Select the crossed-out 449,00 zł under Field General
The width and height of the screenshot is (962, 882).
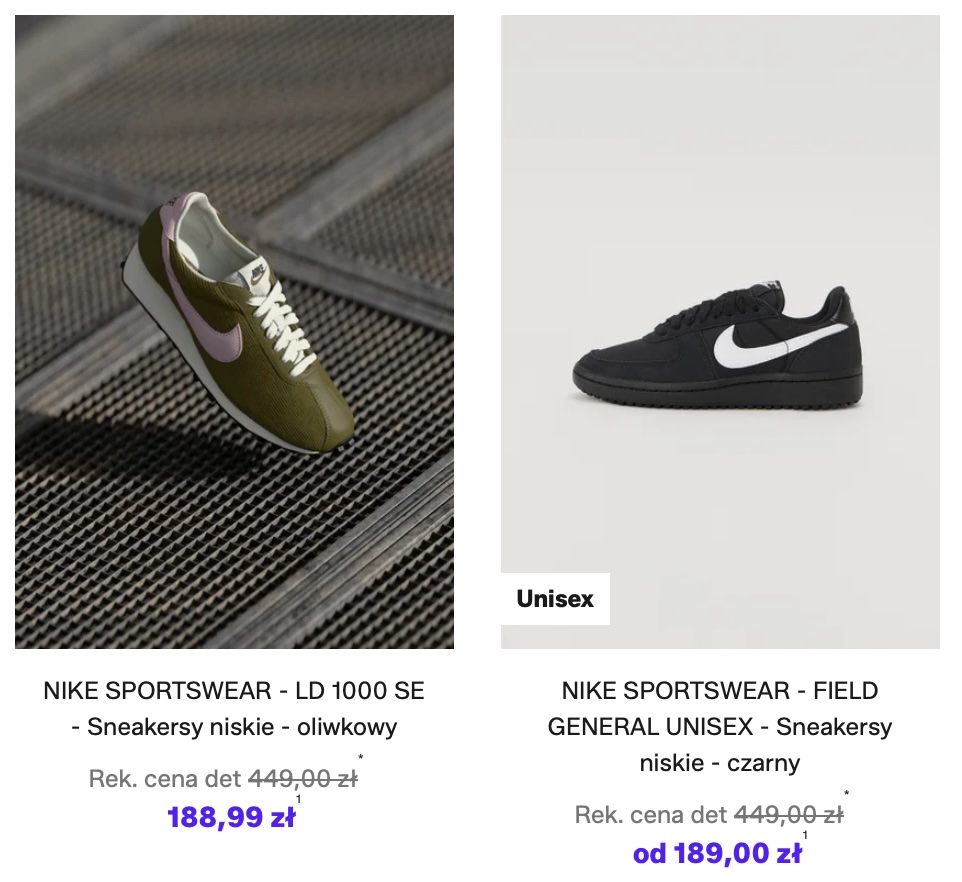788,815
